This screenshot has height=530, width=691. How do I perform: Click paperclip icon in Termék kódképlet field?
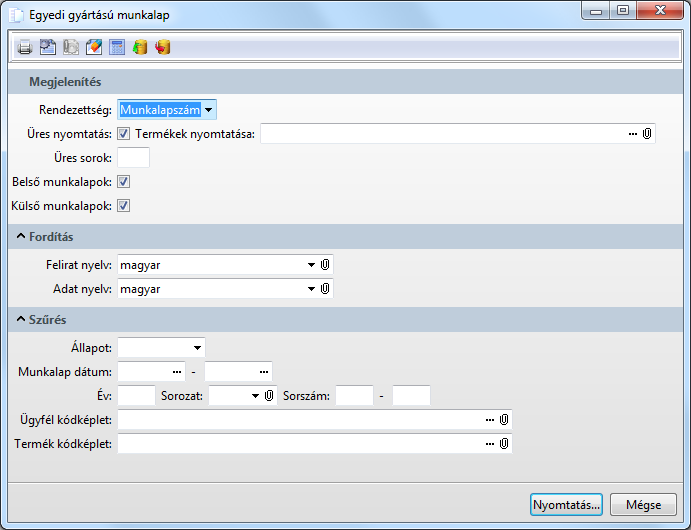click(x=504, y=443)
